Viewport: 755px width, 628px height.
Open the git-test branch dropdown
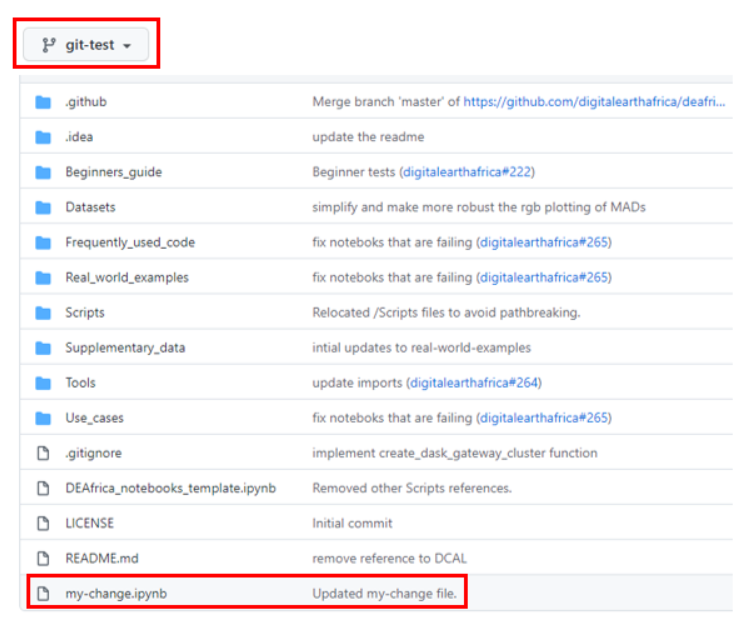pyautogui.click(x=86, y=45)
